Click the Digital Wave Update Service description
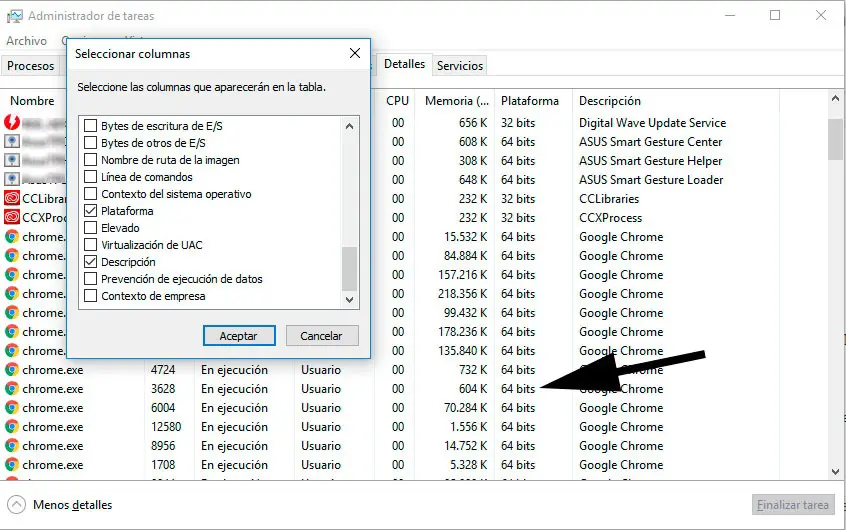This screenshot has width=846, height=530. (652, 123)
